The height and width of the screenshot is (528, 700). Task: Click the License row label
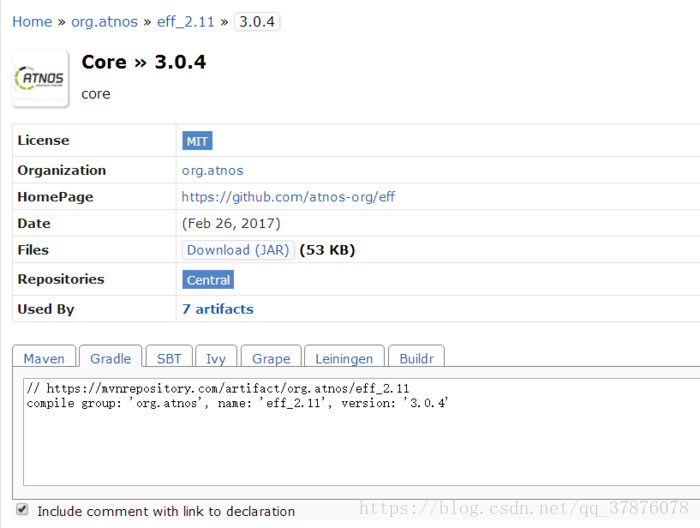(x=43, y=140)
